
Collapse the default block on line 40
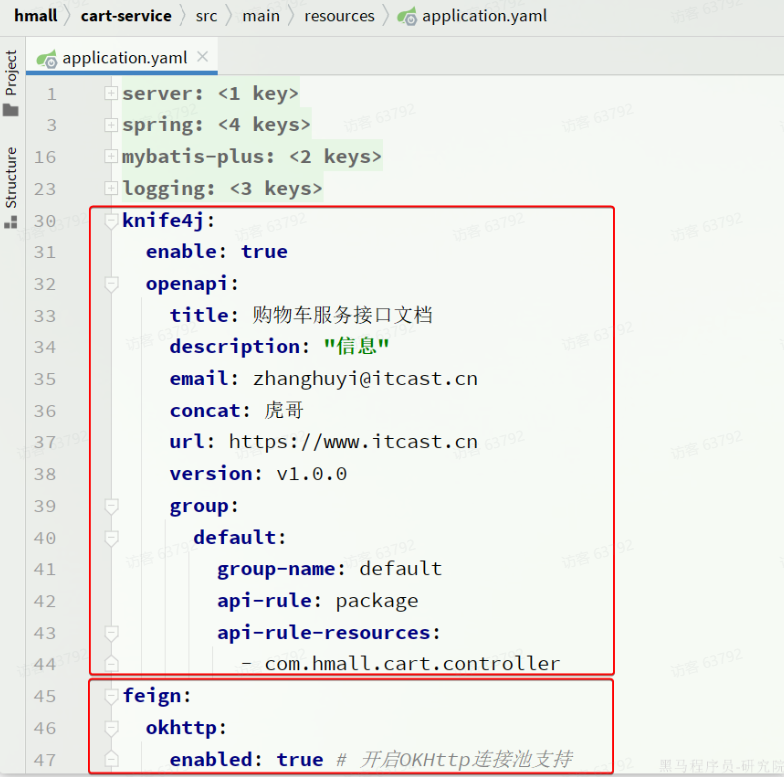point(111,538)
